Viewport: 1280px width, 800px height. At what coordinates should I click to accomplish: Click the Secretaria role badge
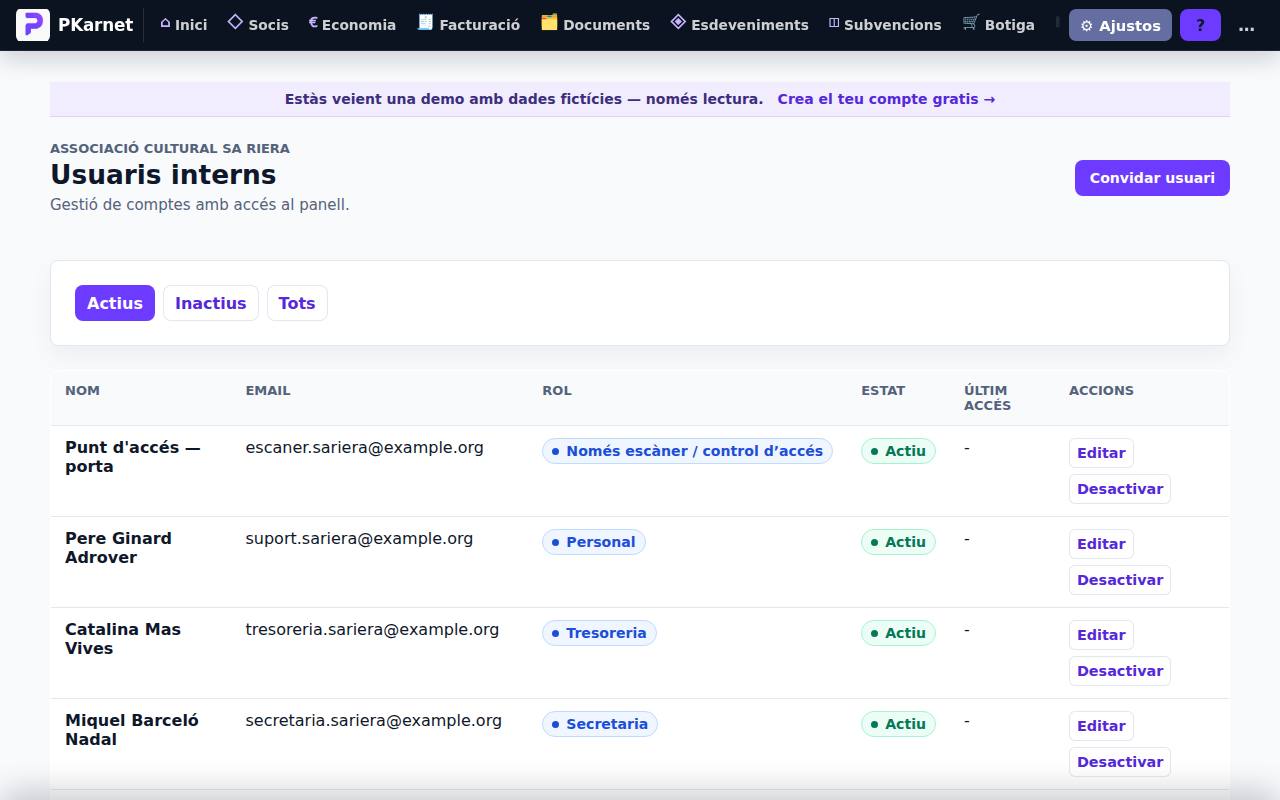[600, 724]
